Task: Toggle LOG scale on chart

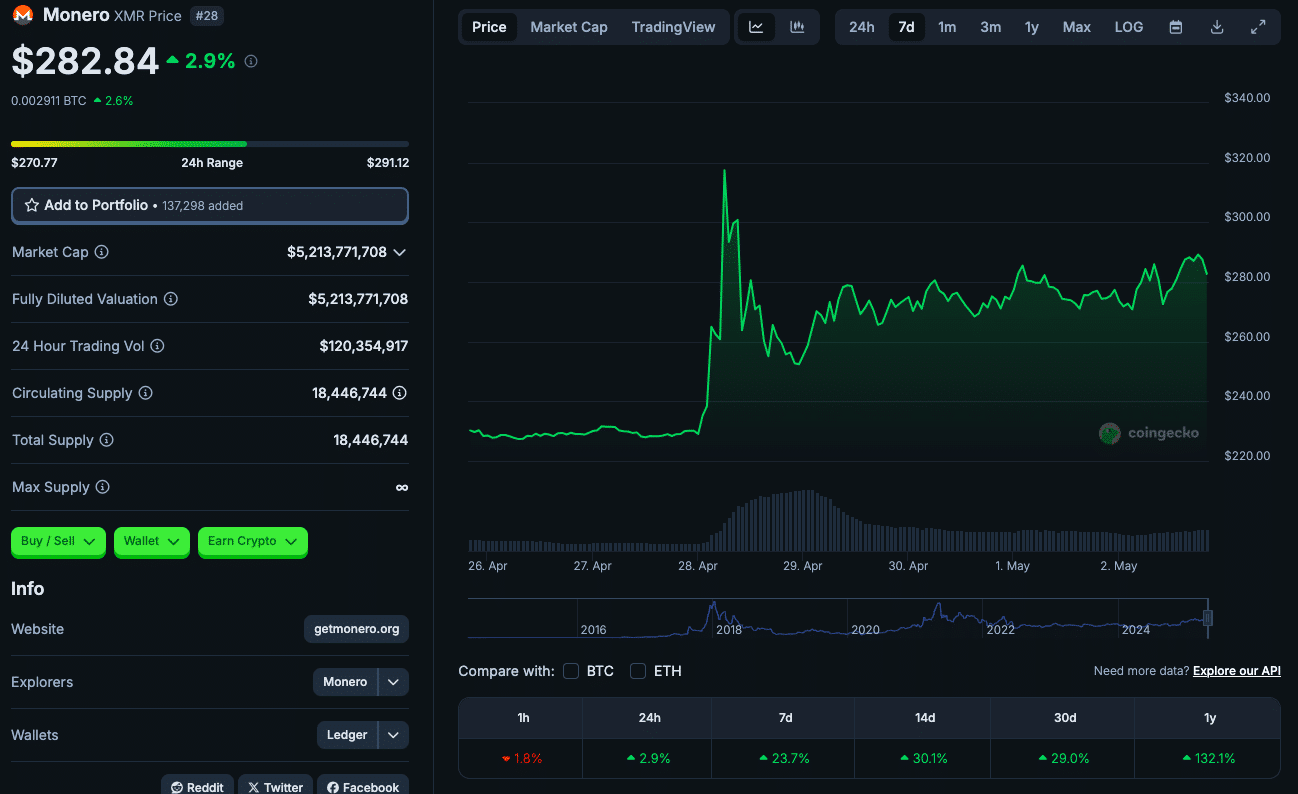Action: [1129, 27]
